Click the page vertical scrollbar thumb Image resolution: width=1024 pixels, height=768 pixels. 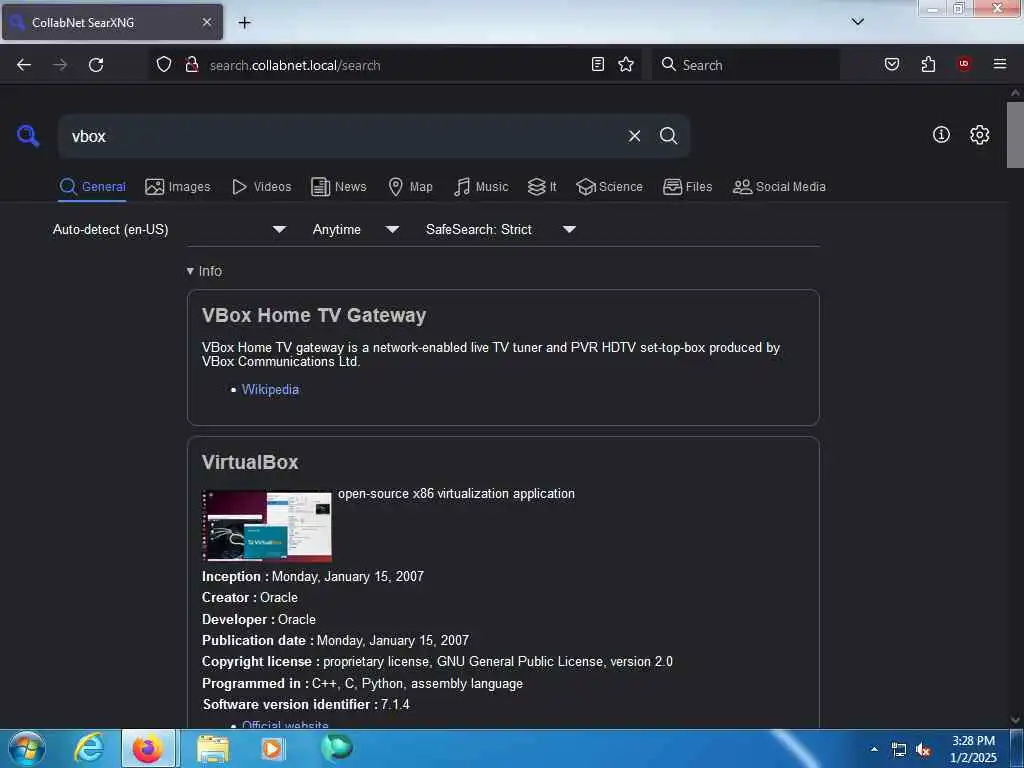coord(1015,135)
